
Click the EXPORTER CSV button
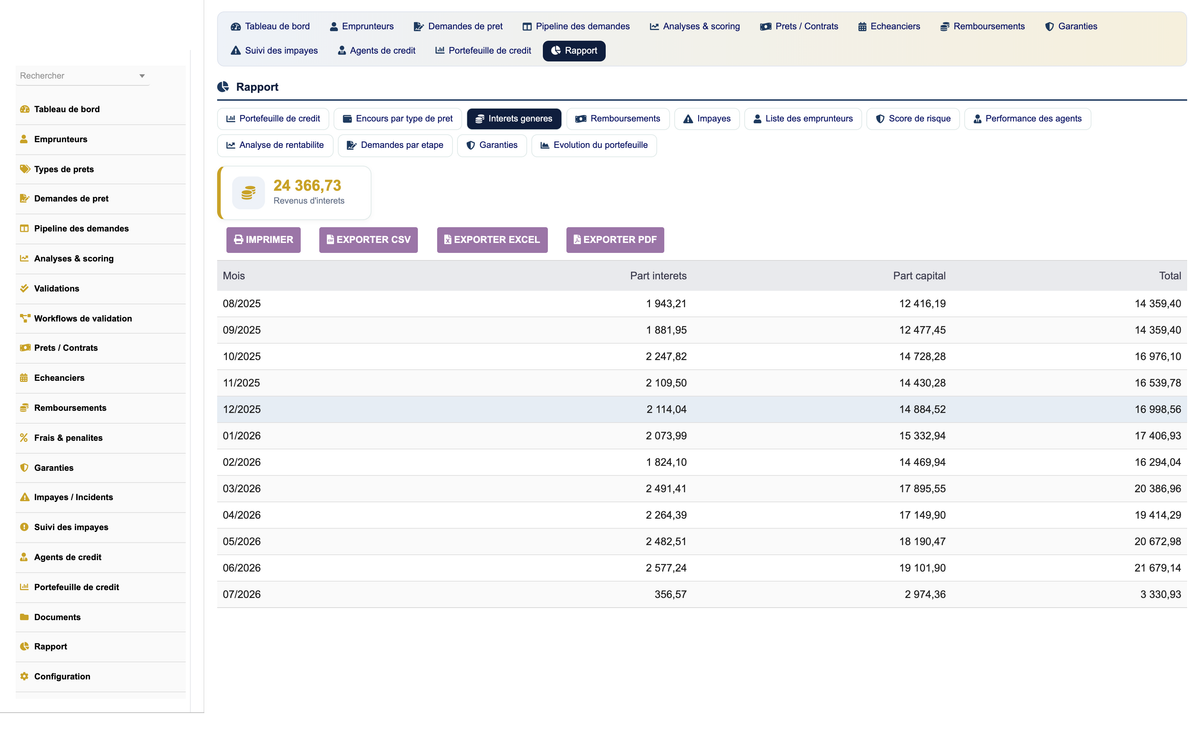pyautogui.click(x=368, y=240)
